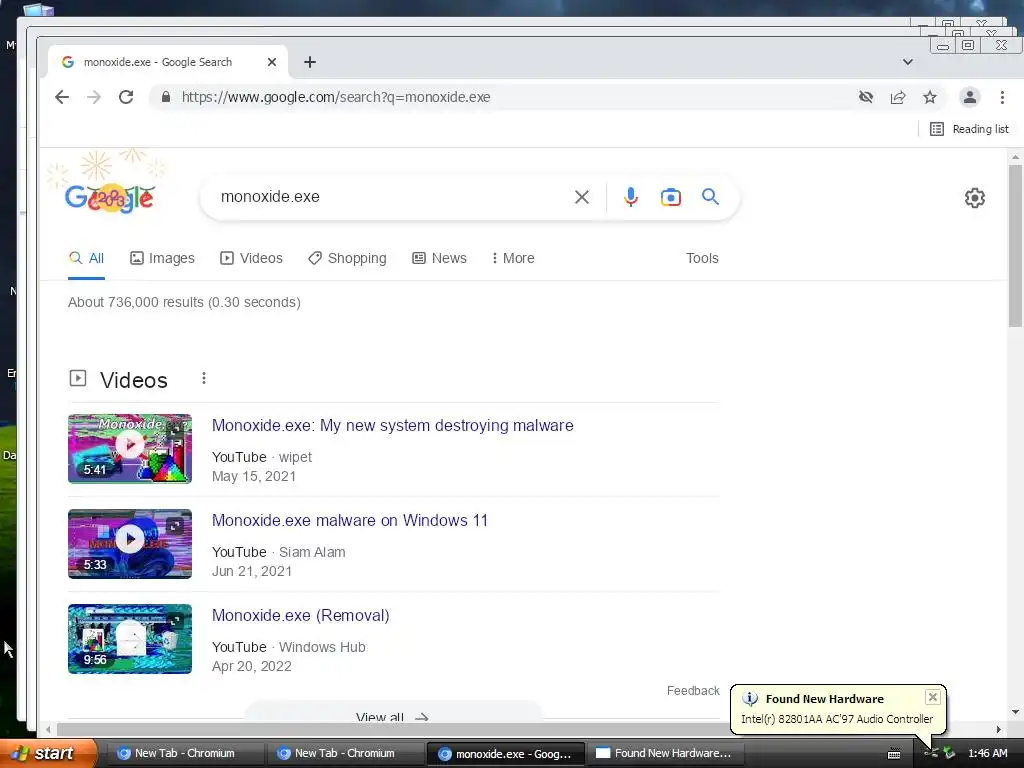1024x768 pixels.
Task: Open the share page icon
Action: 898,97
